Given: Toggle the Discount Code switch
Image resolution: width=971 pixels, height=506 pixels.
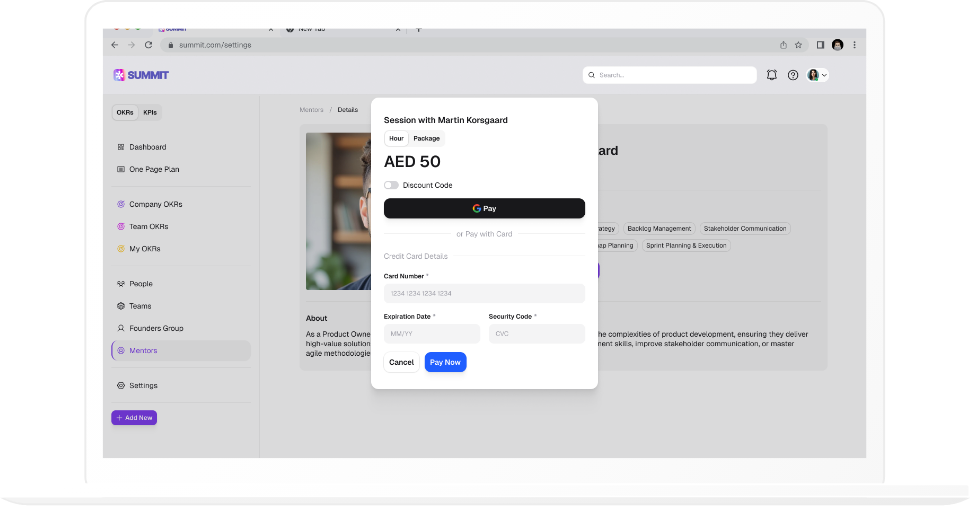Looking at the screenshot, I should click(x=391, y=185).
